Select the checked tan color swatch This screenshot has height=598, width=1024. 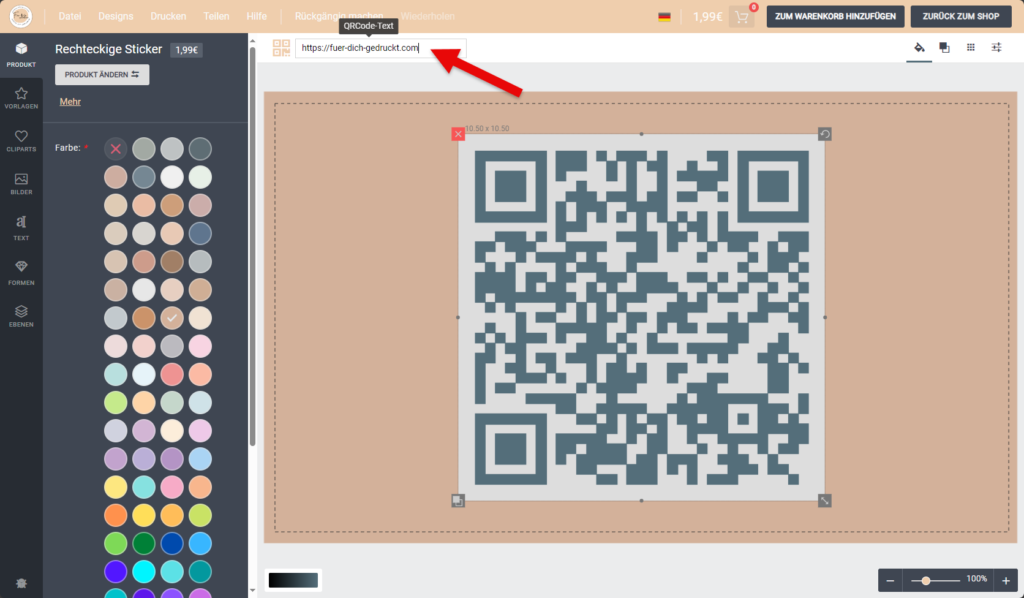pyautogui.click(x=173, y=317)
